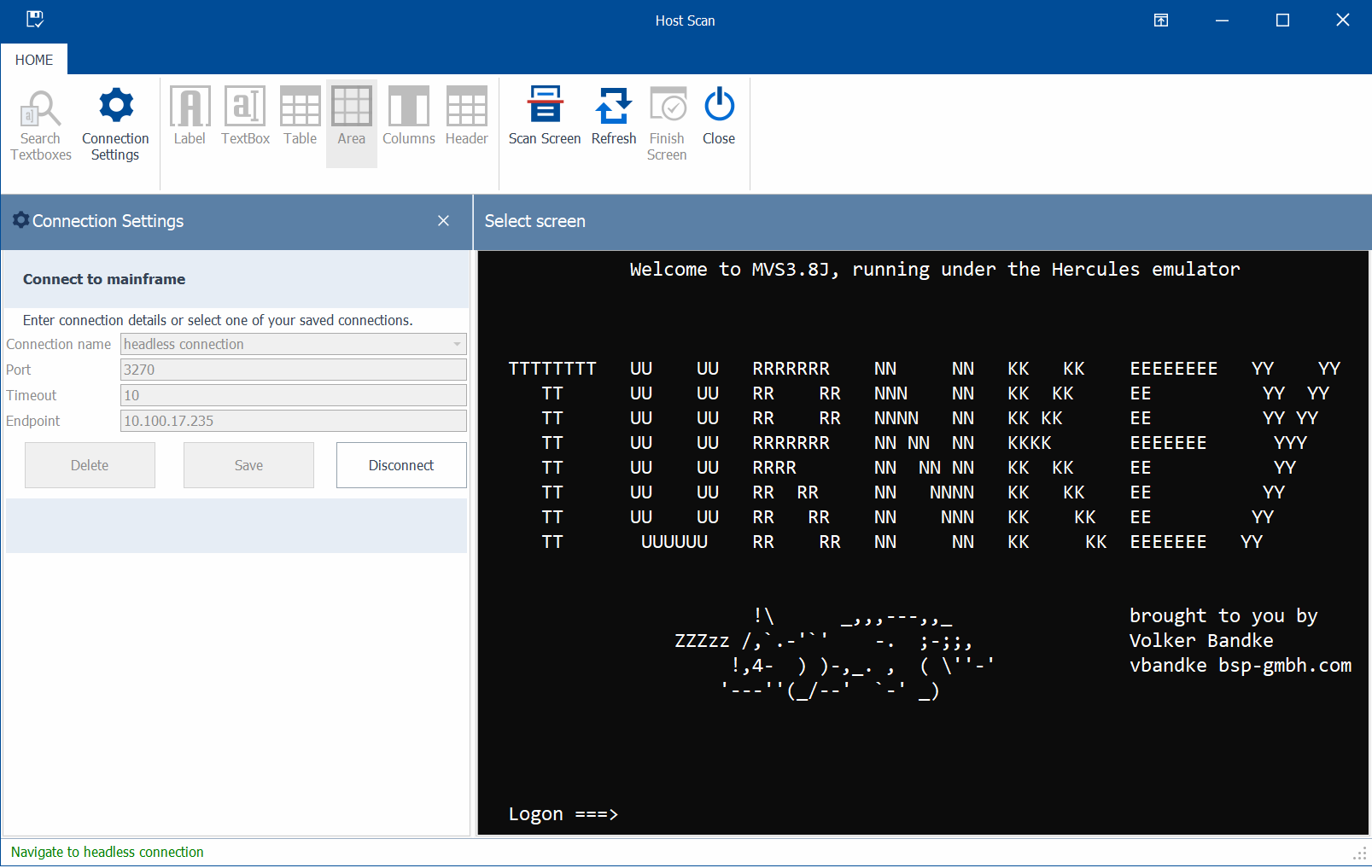The image size is (1372, 868).
Task: Pick the Columns tool
Action: click(408, 117)
